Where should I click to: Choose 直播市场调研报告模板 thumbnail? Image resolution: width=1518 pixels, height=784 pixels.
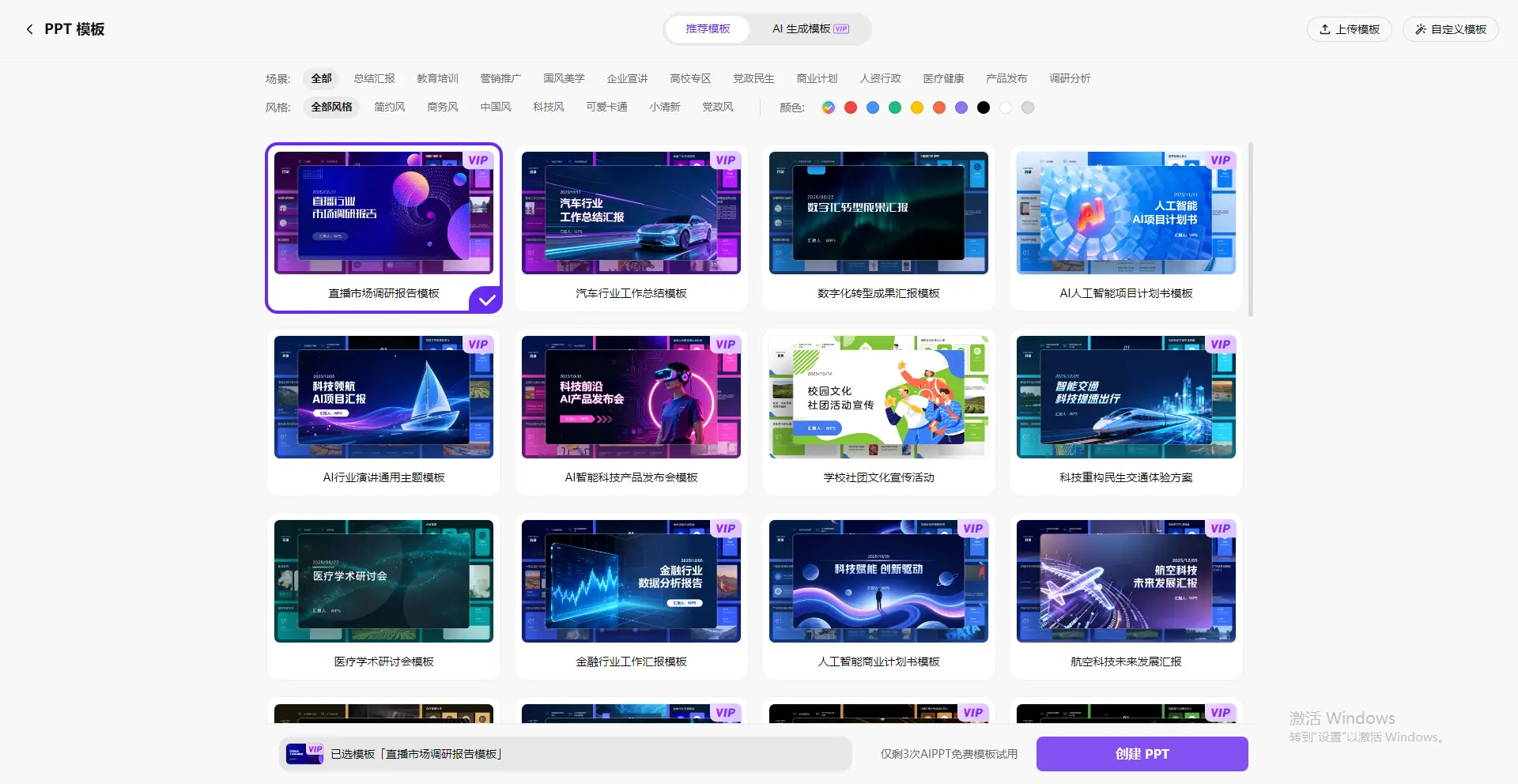383,213
